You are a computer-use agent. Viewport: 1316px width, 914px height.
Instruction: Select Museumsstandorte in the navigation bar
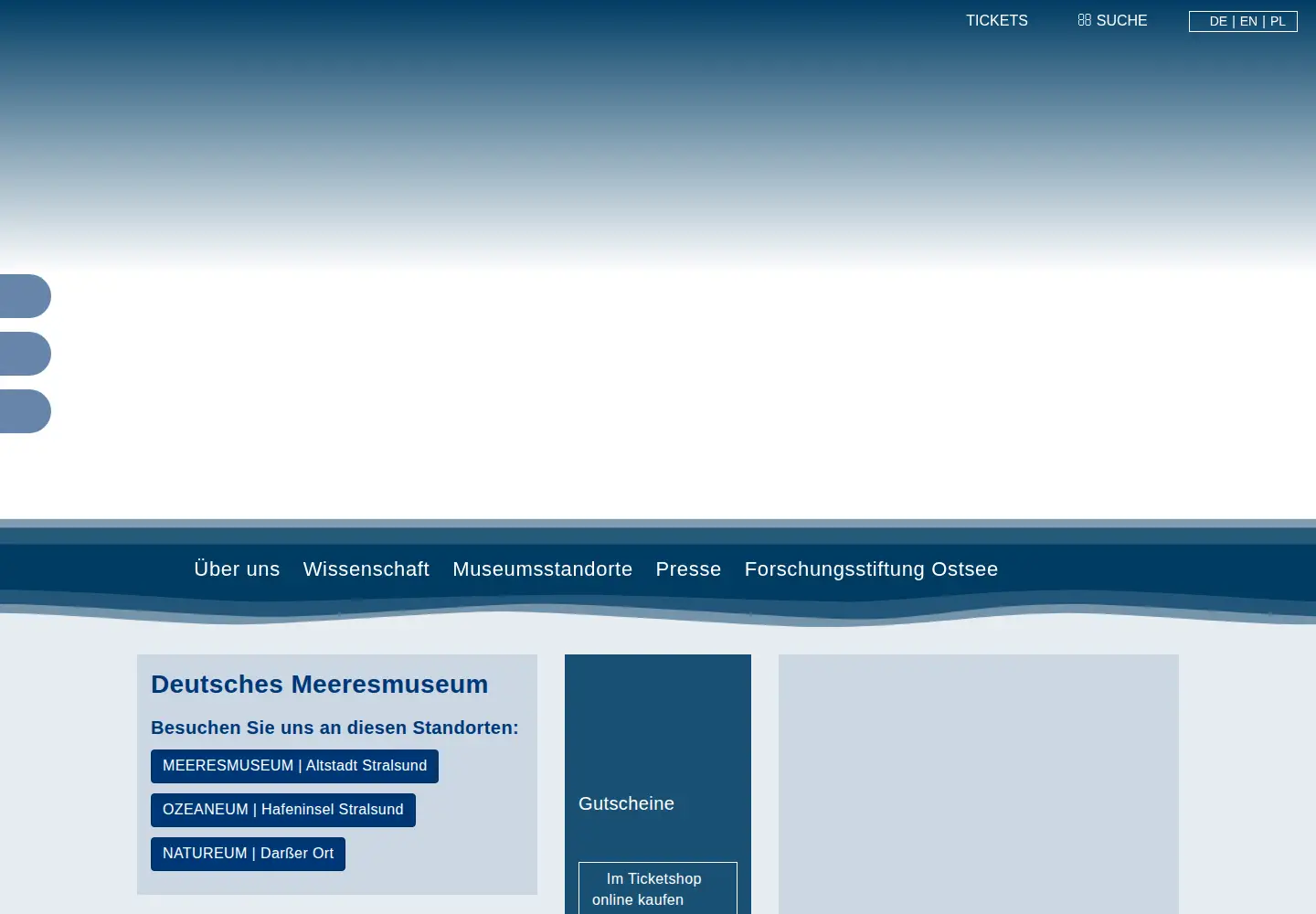point(543,569)
